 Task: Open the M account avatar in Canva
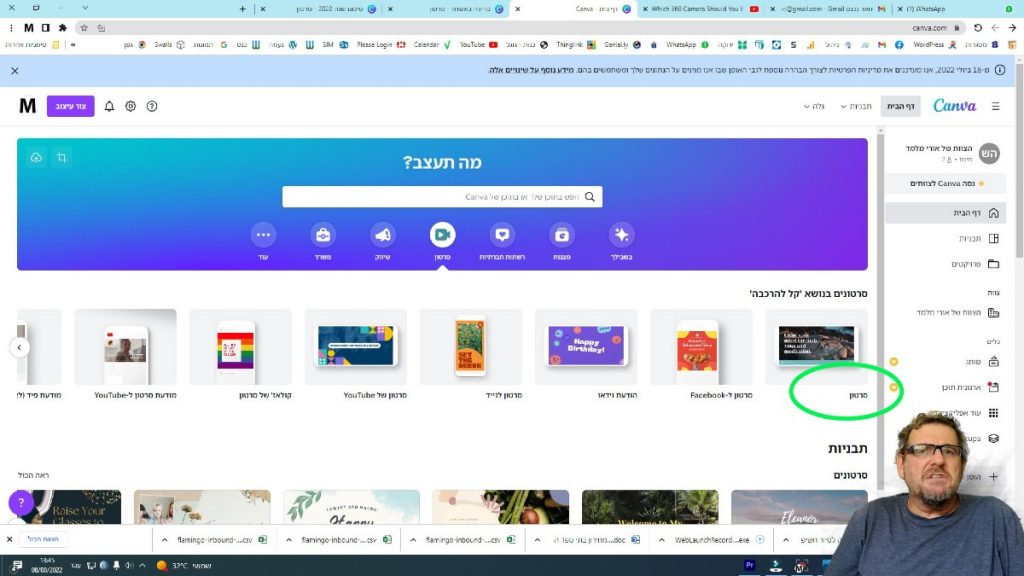tap(27, 106)
